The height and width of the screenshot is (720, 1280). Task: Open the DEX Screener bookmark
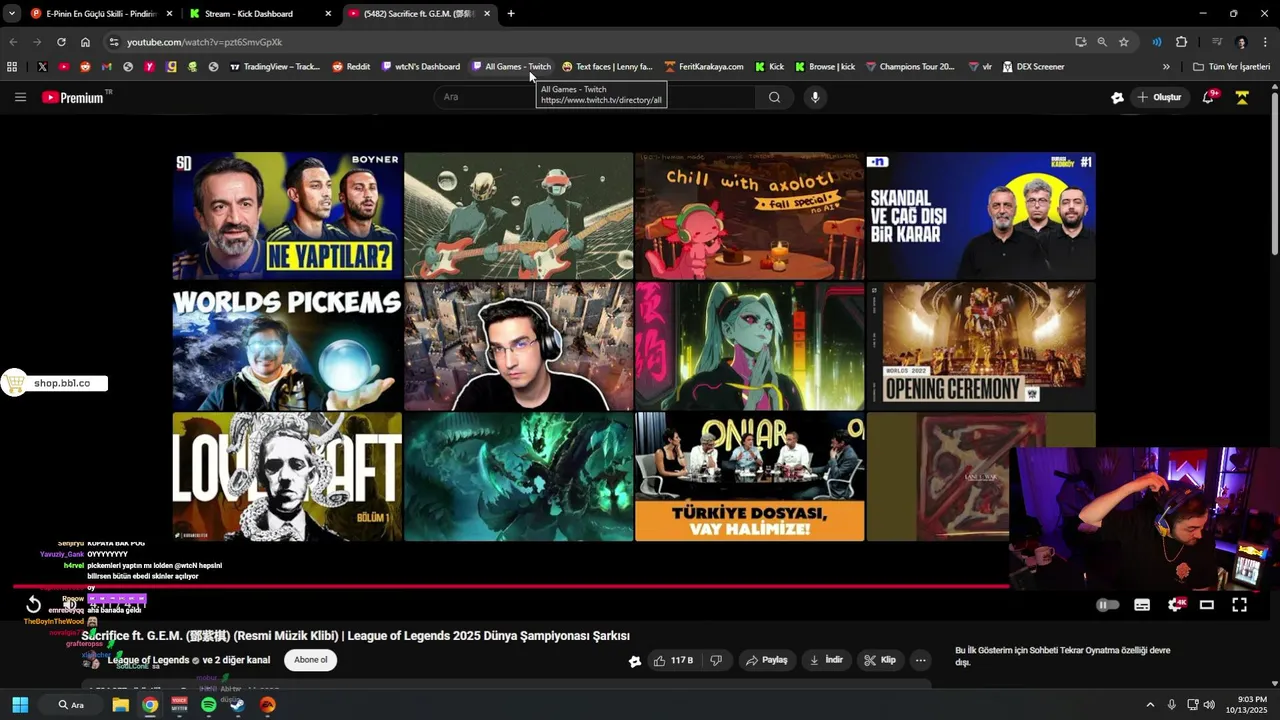pos(1033,67)
